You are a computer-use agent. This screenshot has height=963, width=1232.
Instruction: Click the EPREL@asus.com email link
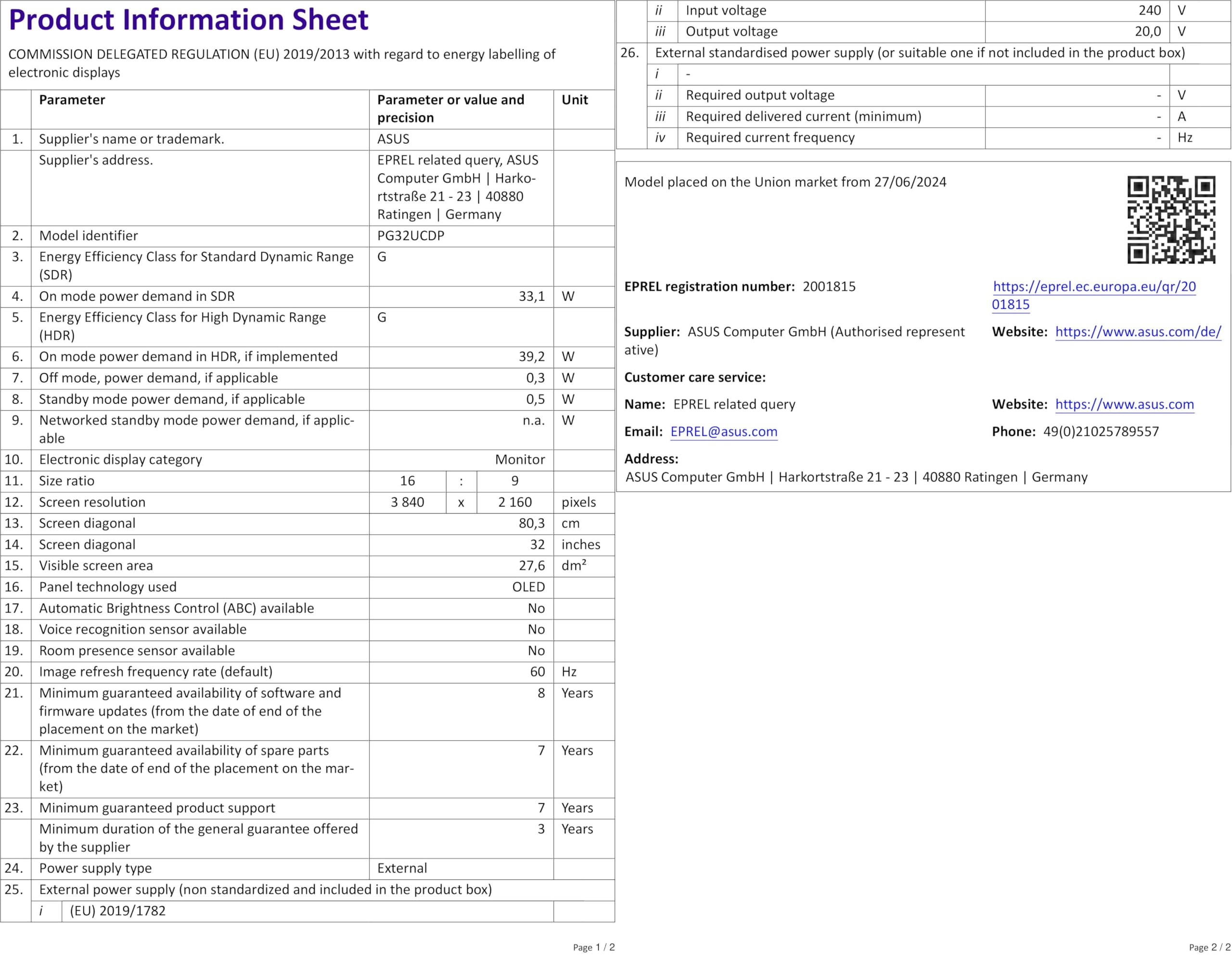click(x=724, y=432)
